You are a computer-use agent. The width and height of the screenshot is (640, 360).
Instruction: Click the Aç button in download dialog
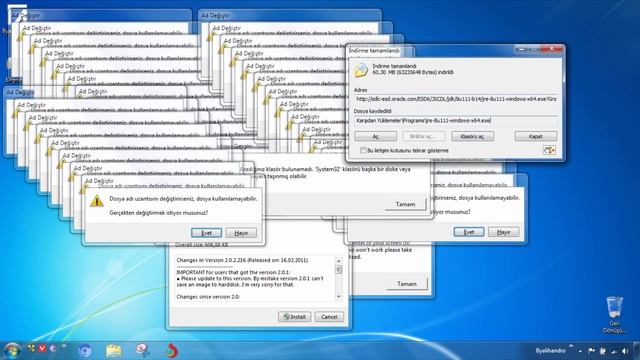coord(376,136)
